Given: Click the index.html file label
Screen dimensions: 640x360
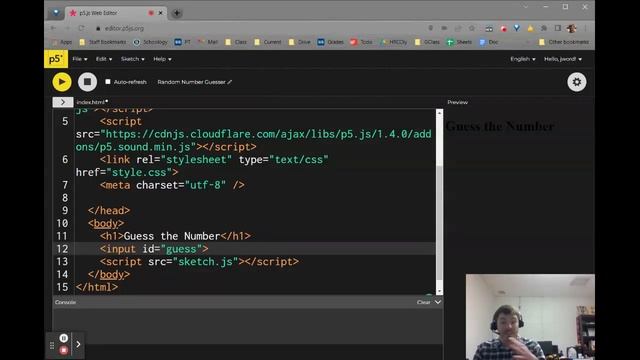Looking at the screenshot, I should coord(92,102).
